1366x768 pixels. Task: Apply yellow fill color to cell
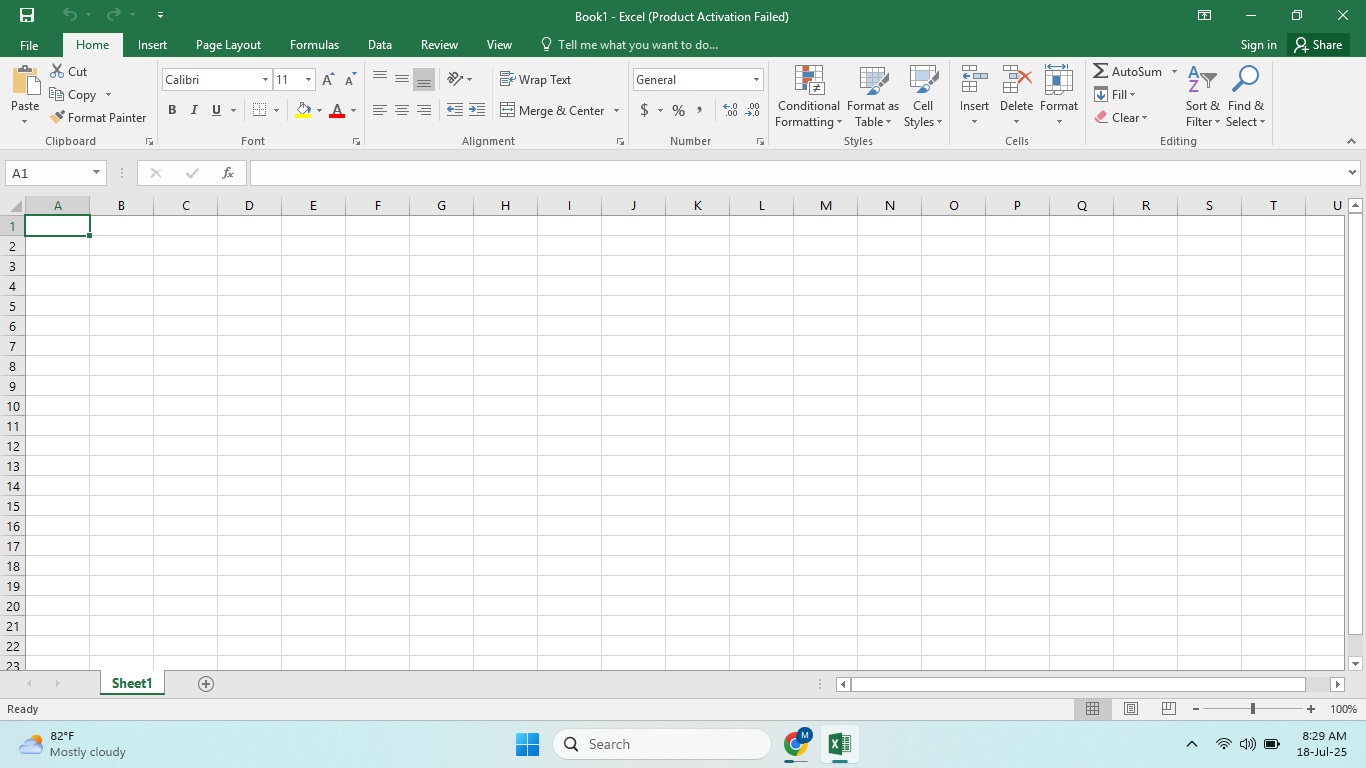click(303, 110)
